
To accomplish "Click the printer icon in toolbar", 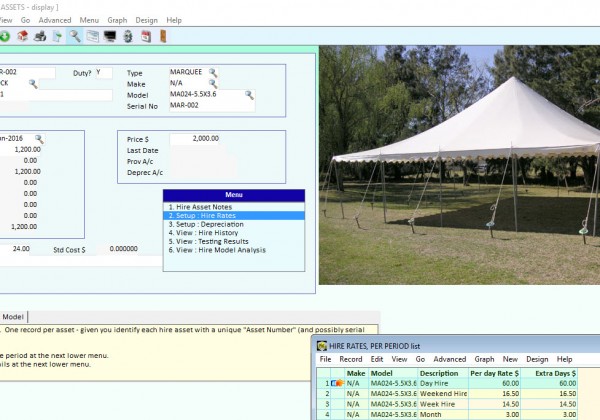I will click(40, 36).
